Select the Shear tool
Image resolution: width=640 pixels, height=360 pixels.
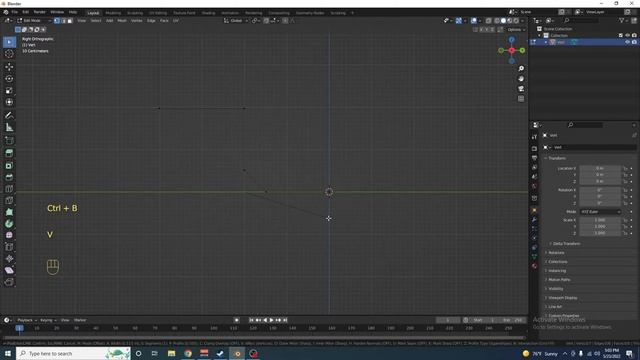point(9,270)
